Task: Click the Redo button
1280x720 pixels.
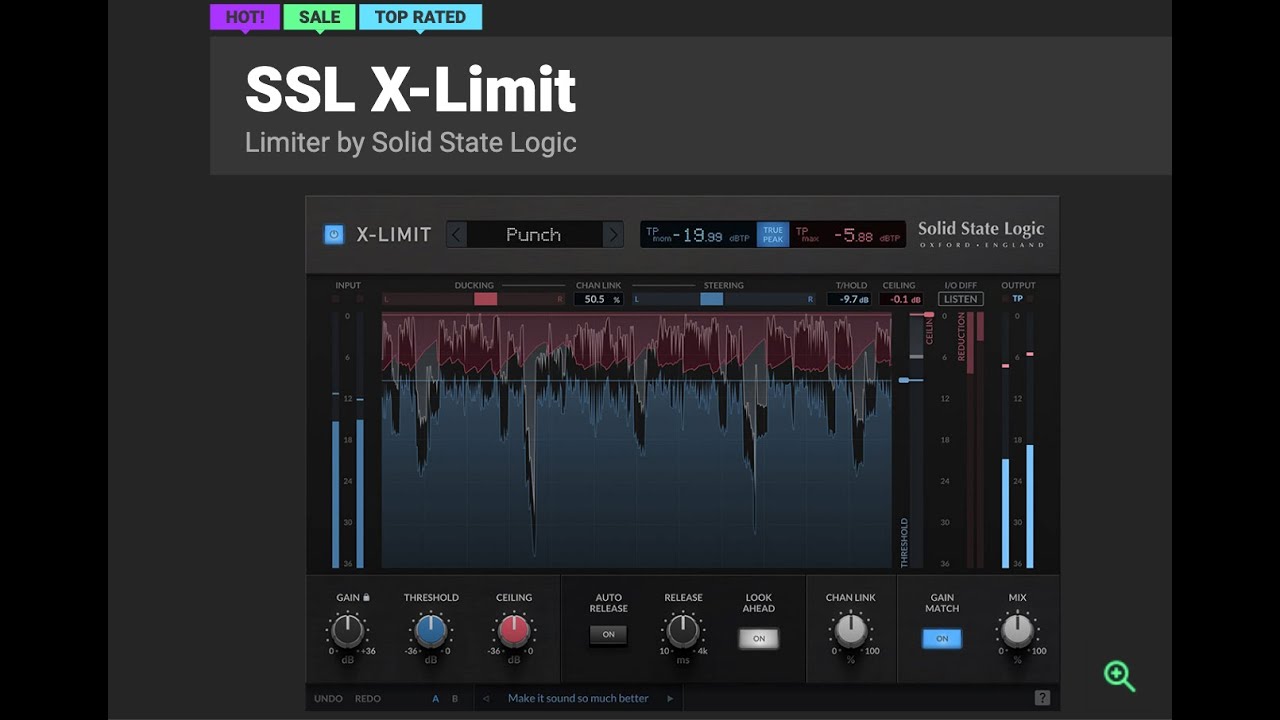Action: coord(367,698)
